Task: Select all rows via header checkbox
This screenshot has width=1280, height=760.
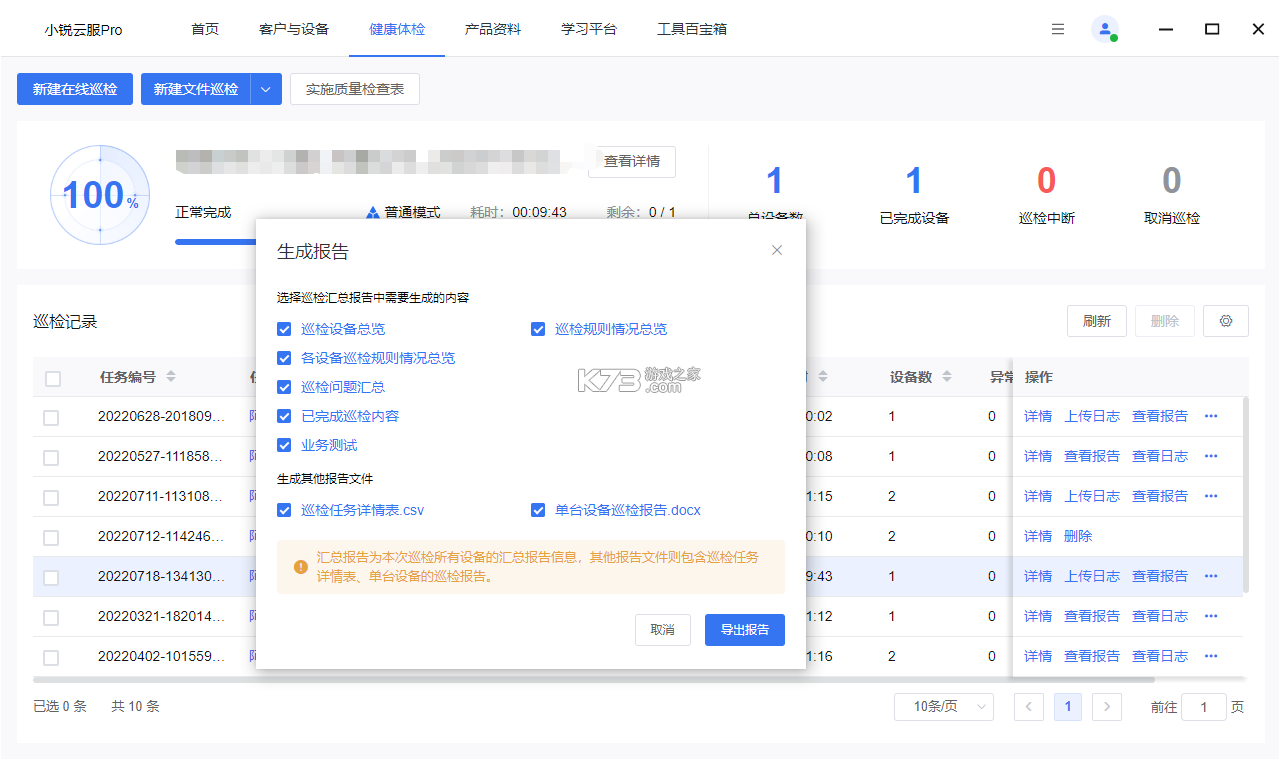Action: (x=53, y=378)
